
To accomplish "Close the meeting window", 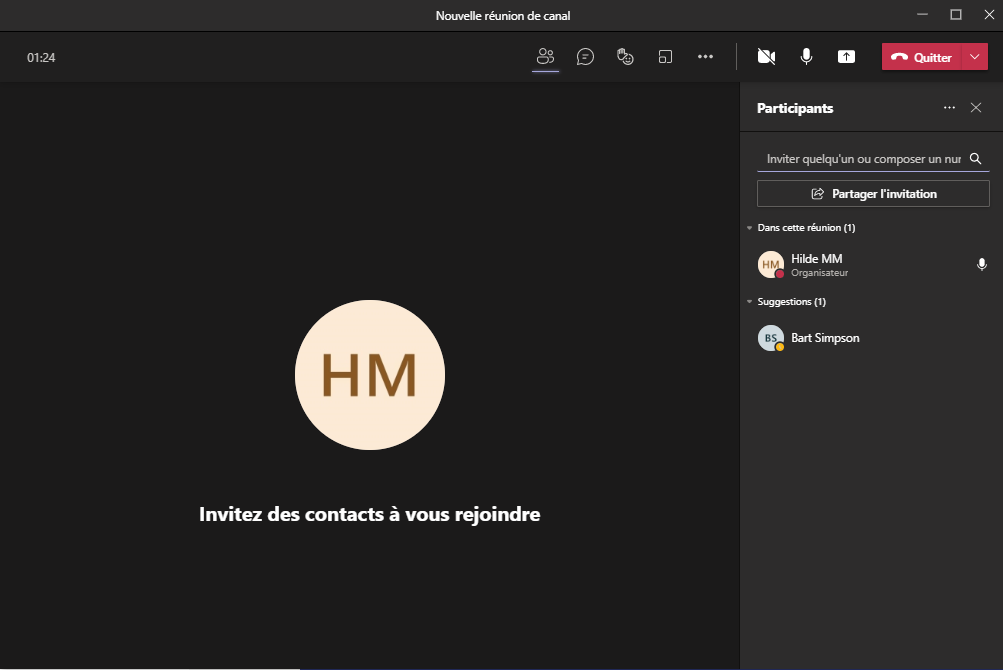I will [x=989, y=15].
